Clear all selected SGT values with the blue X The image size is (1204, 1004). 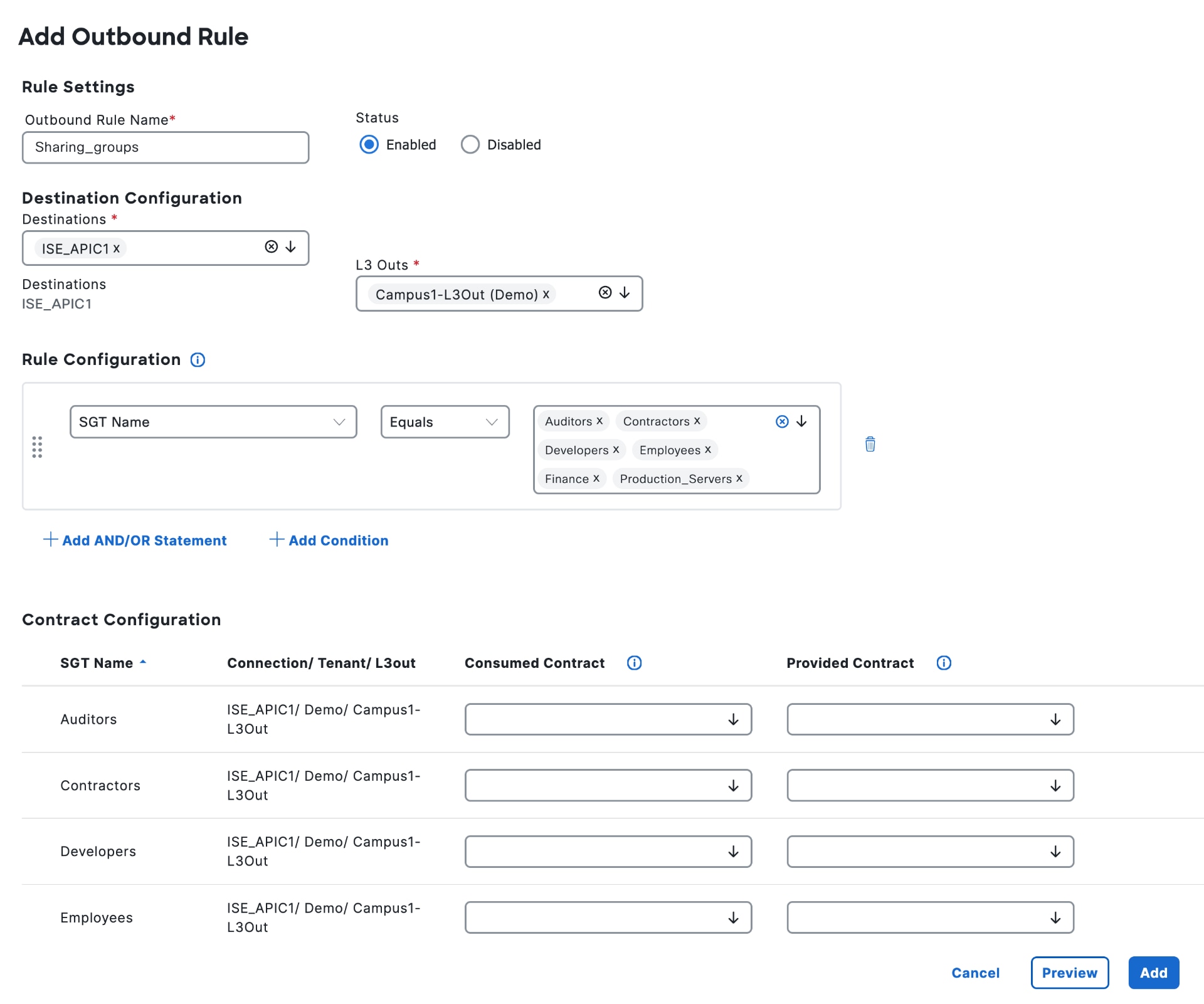coord(782,421)
